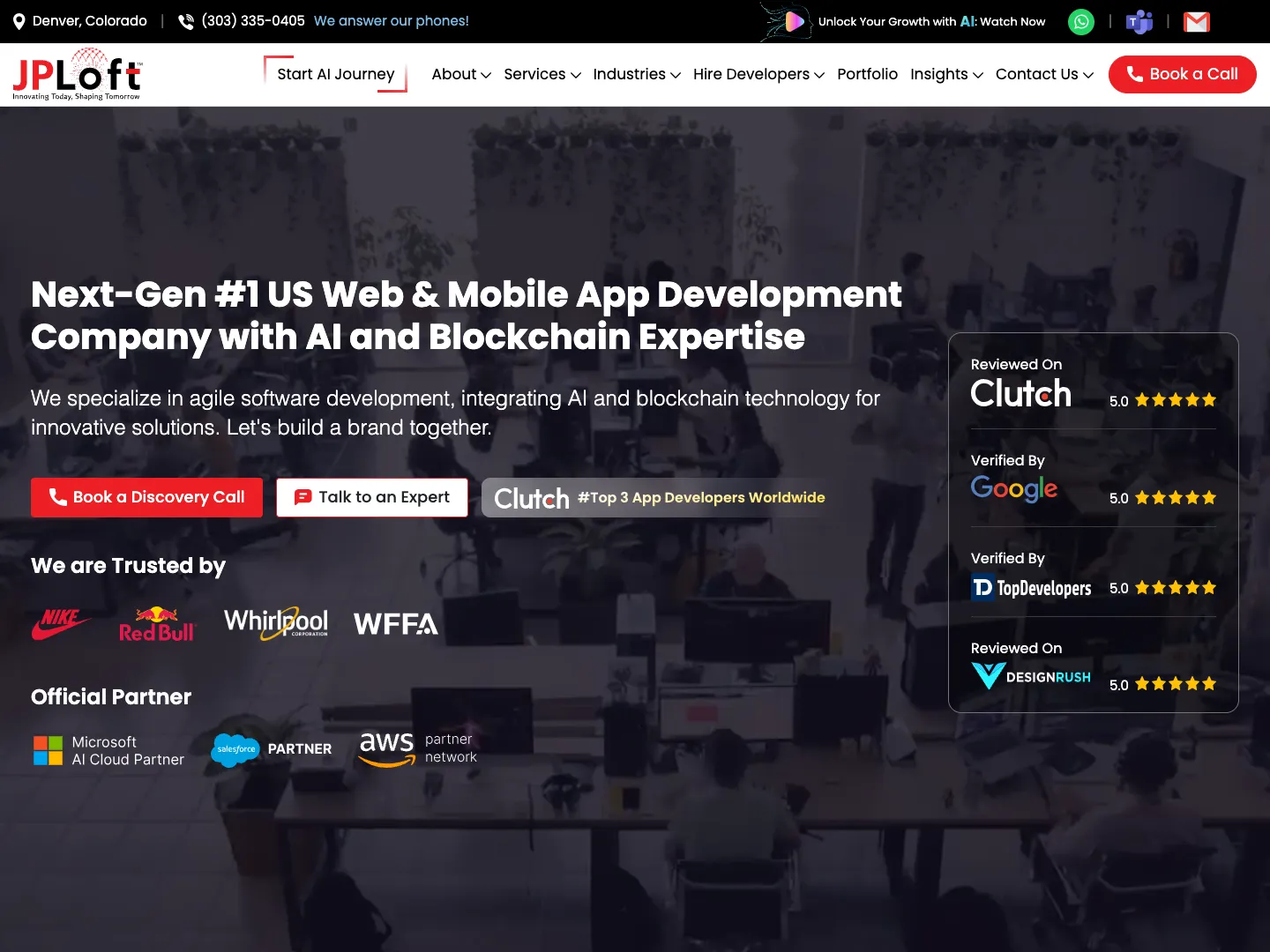Open the Industries dropdown

tap(636, 75)
